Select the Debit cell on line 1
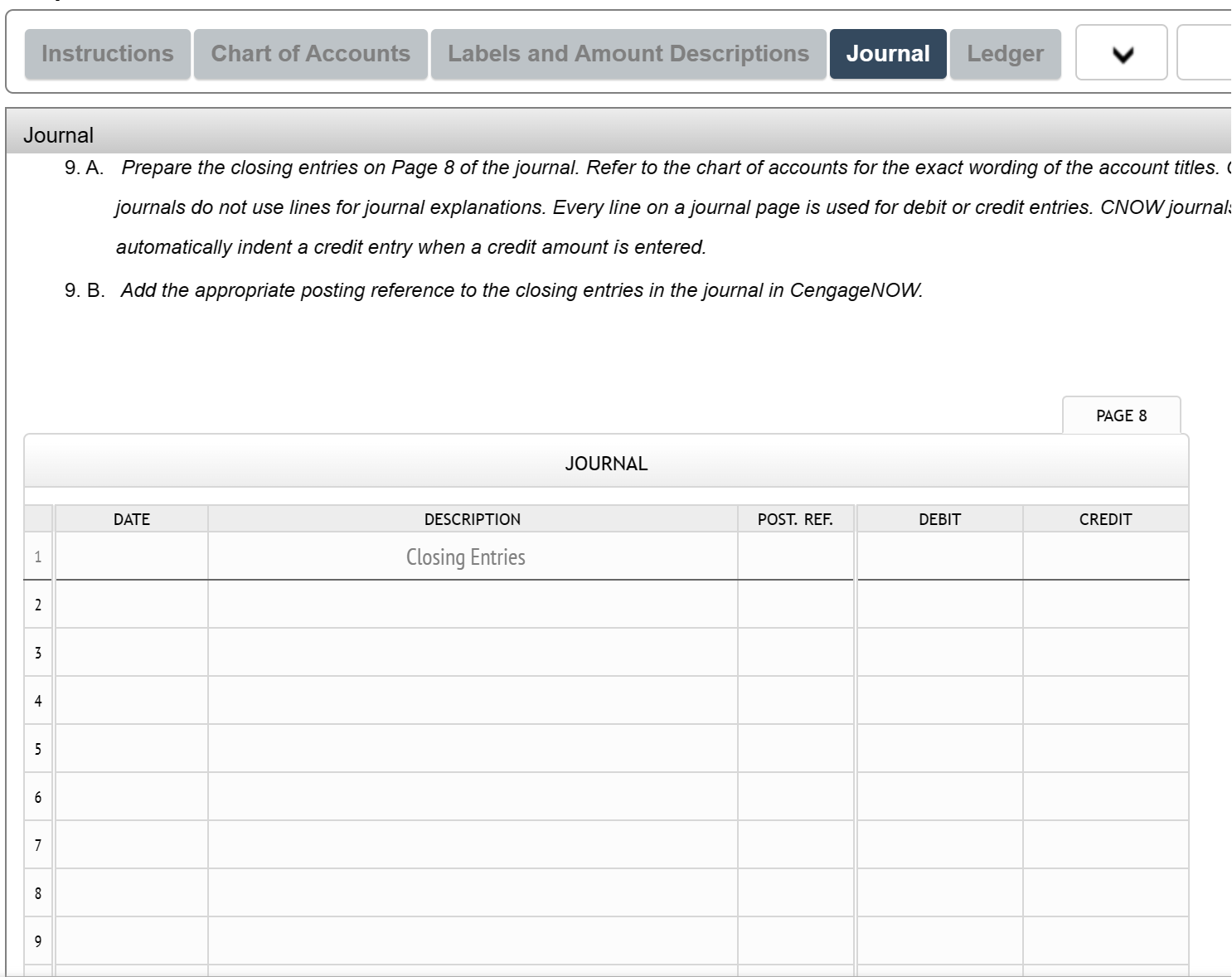1232x977 pixels. coord(939,556)
